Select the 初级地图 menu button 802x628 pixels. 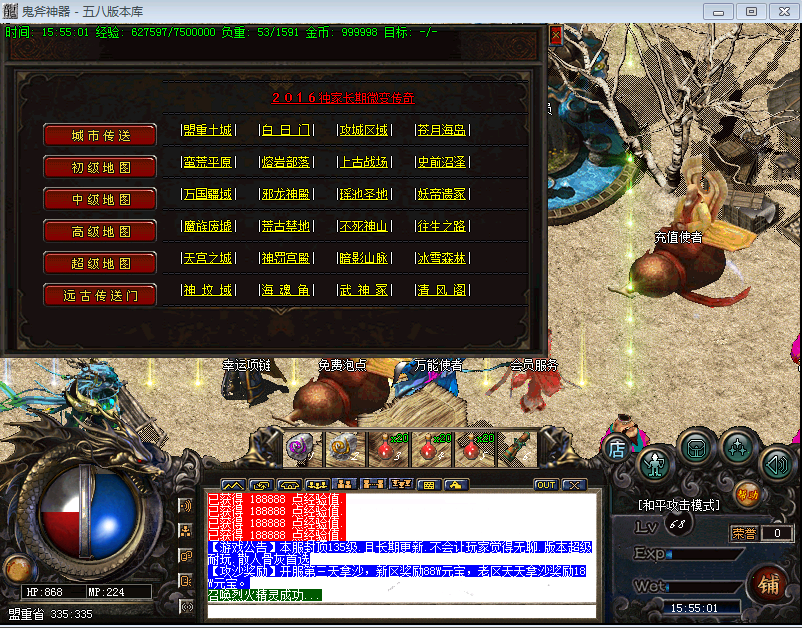pyautogui.click(x=100, y=167)
